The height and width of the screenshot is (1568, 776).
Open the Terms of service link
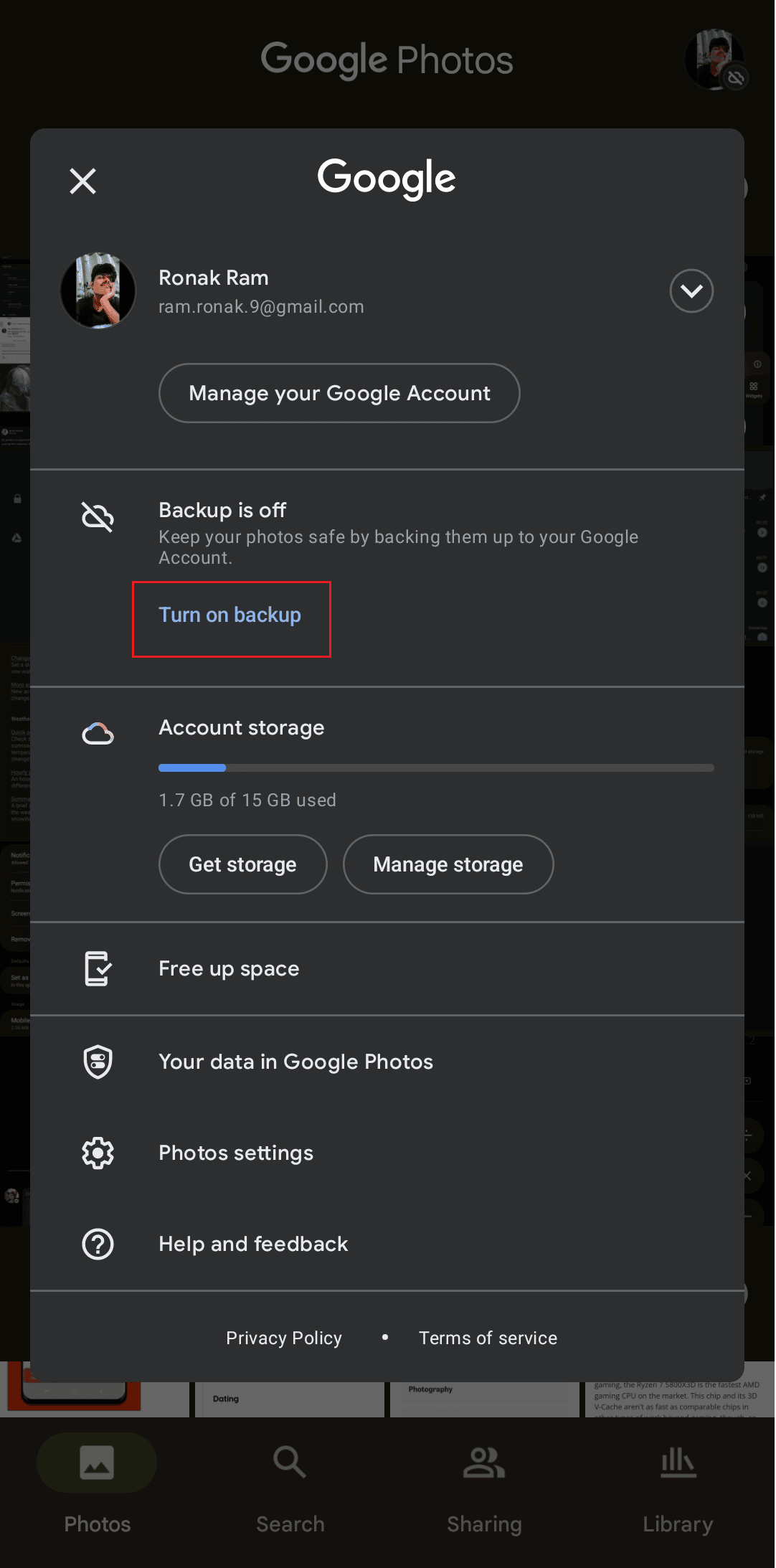point(488,1338)
